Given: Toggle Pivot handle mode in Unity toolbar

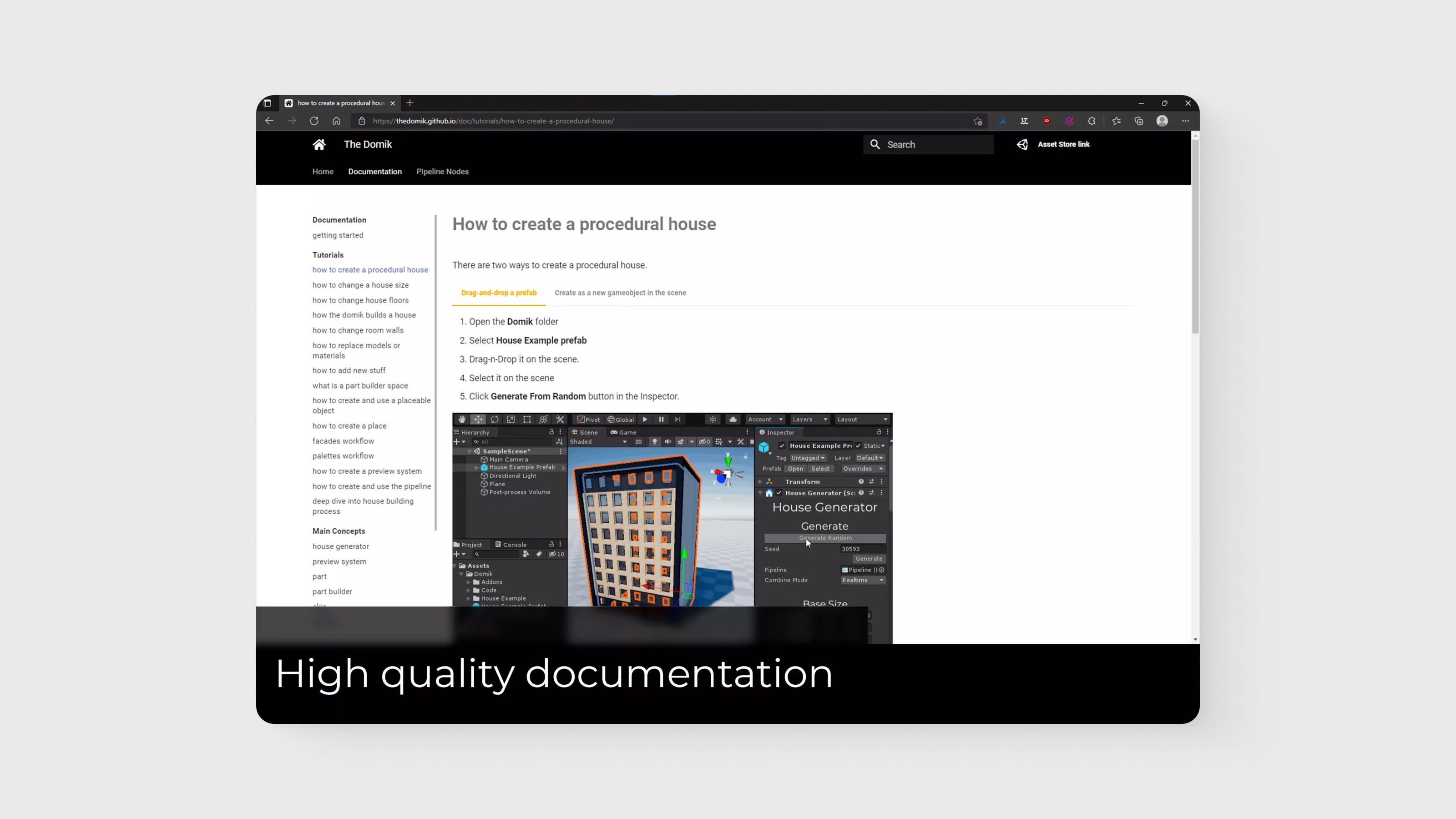Looking at the screenshot, I should (x=588, y=420).
